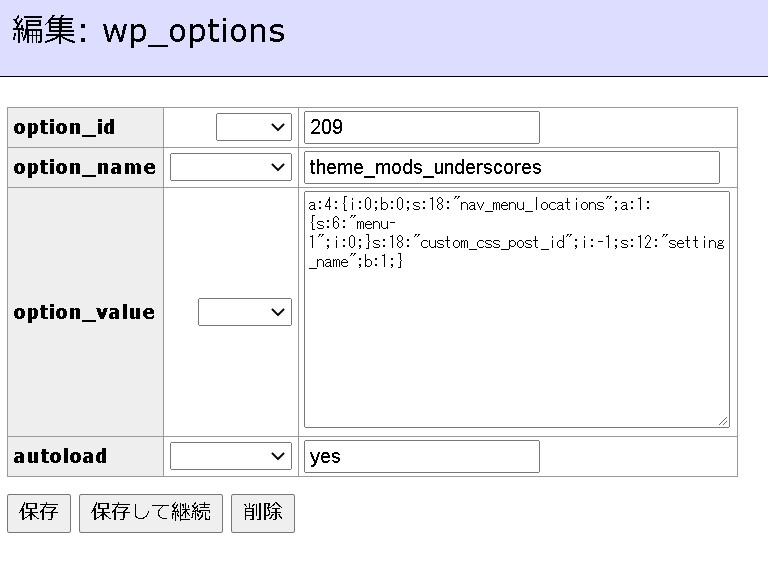Click the autoload field containing yes
Screen dimensions: 770x571
(421, 456)
